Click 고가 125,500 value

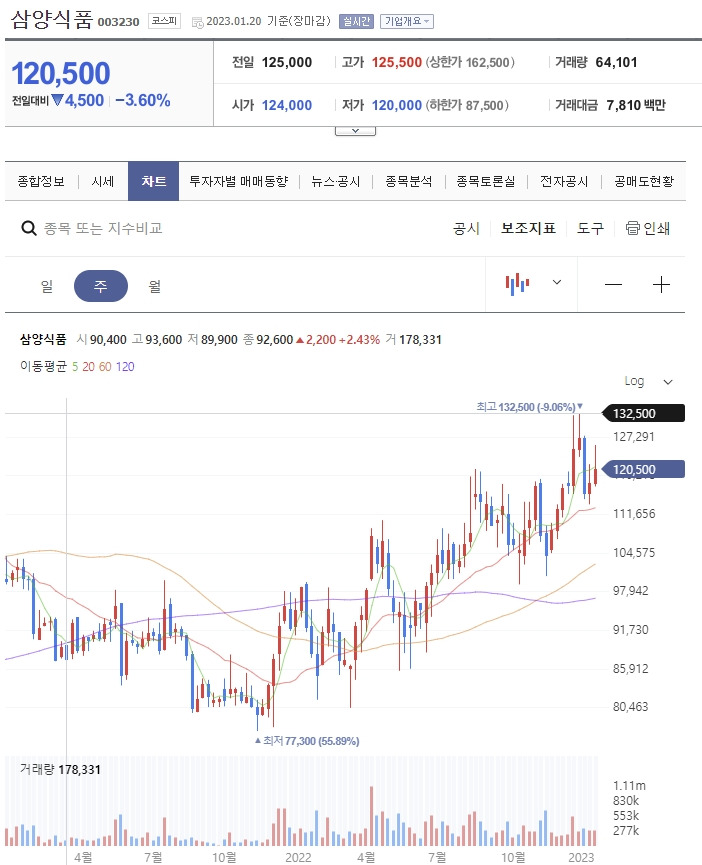396,62
